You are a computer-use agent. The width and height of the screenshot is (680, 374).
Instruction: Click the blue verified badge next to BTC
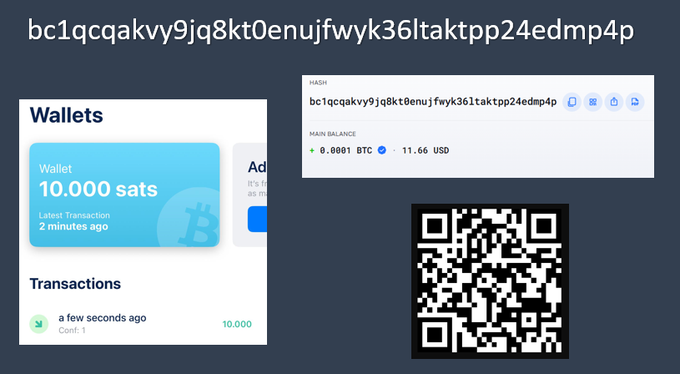pos(382,150)
